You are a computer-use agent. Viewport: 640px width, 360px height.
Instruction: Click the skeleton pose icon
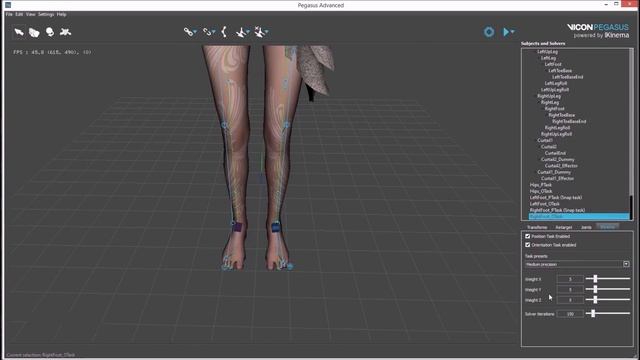241,32
